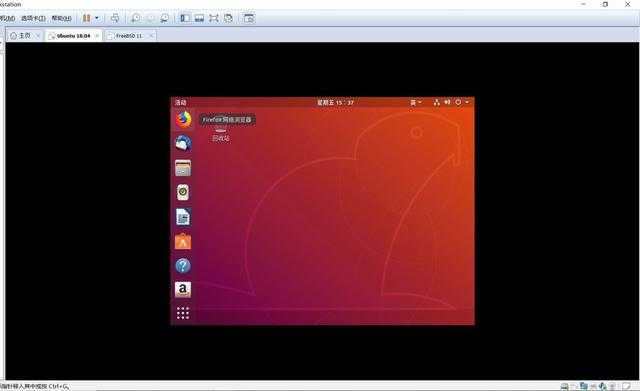
Task: Open the 选项卡(T) menu
Action: coord(33,18)
